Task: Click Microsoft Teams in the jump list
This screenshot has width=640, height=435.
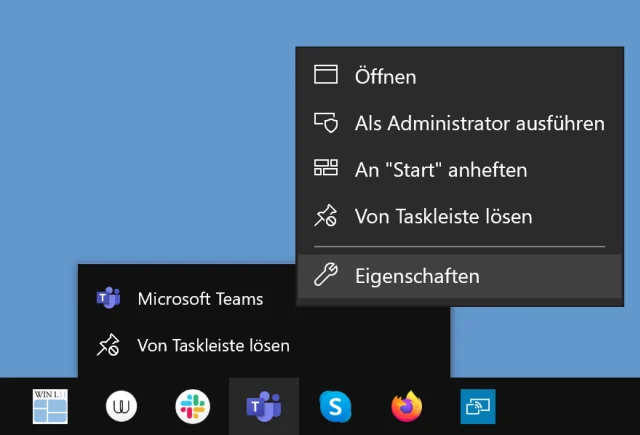Action: pos(187,299)
